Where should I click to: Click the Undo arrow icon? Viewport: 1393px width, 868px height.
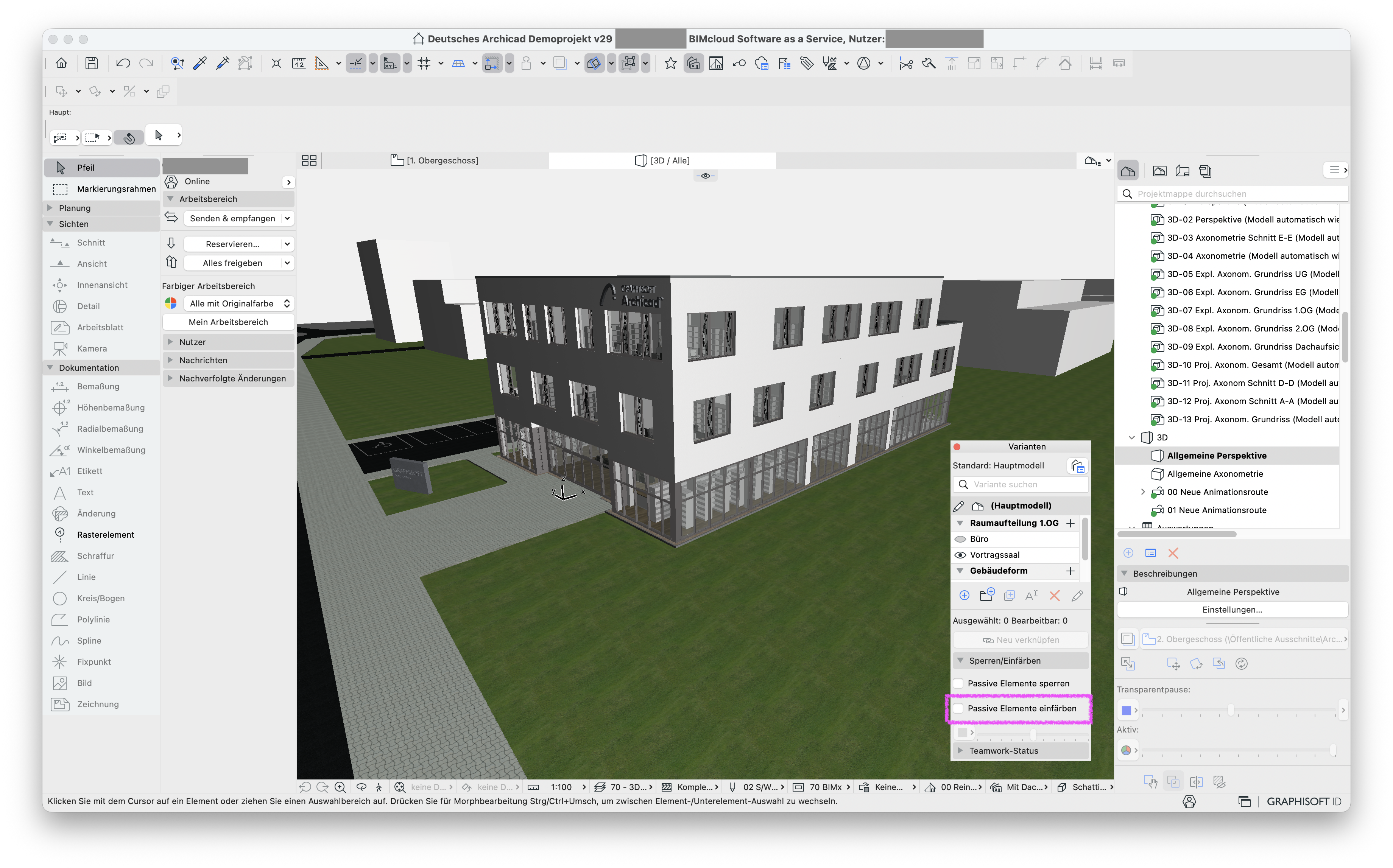(123, 63)
